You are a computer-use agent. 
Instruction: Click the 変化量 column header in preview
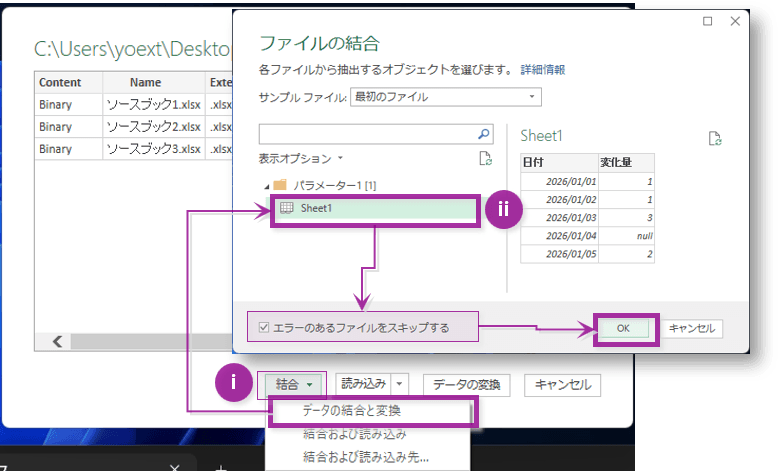[626, 162]
